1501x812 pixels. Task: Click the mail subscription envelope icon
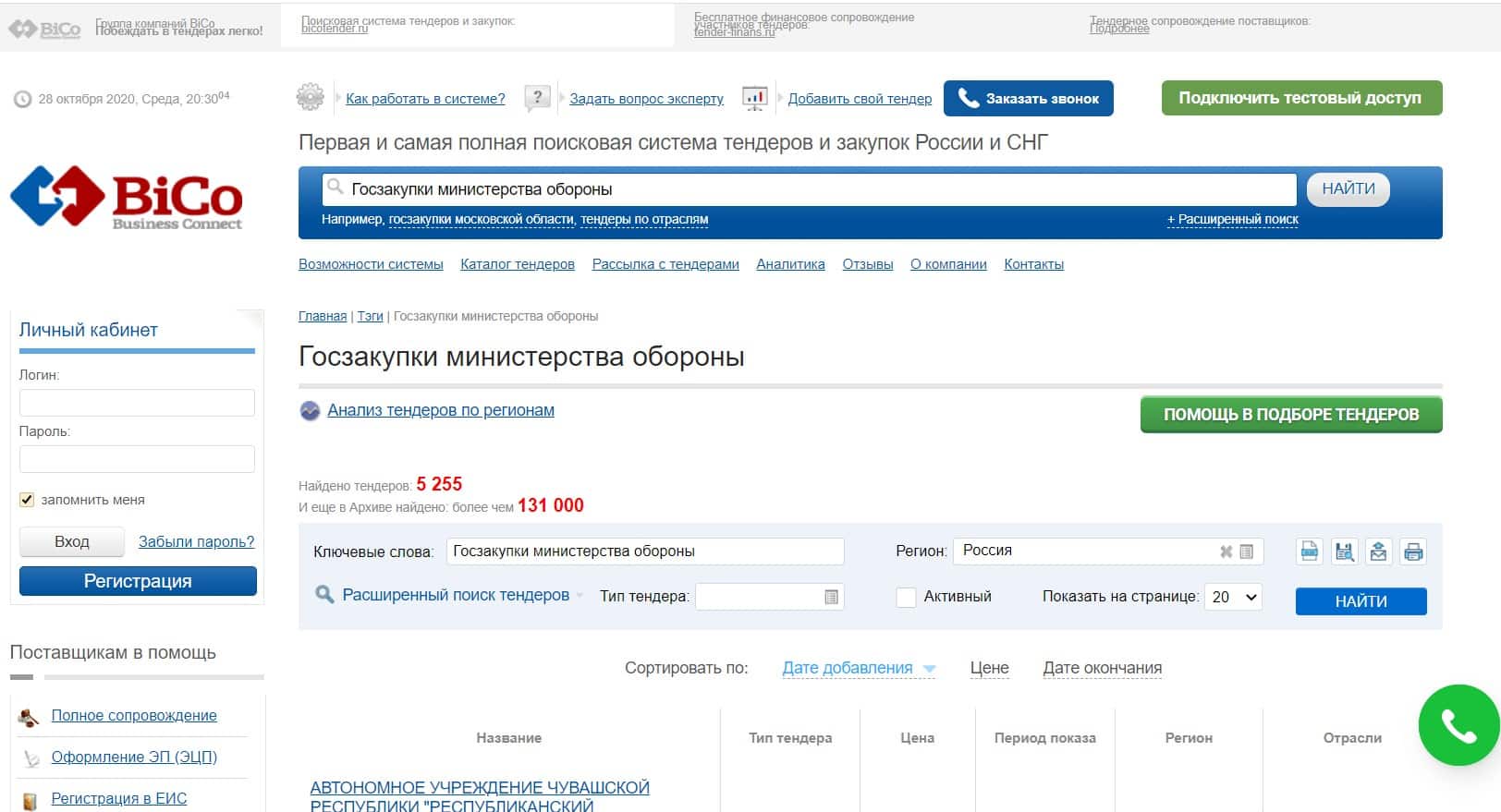[x=1378, y=552]
